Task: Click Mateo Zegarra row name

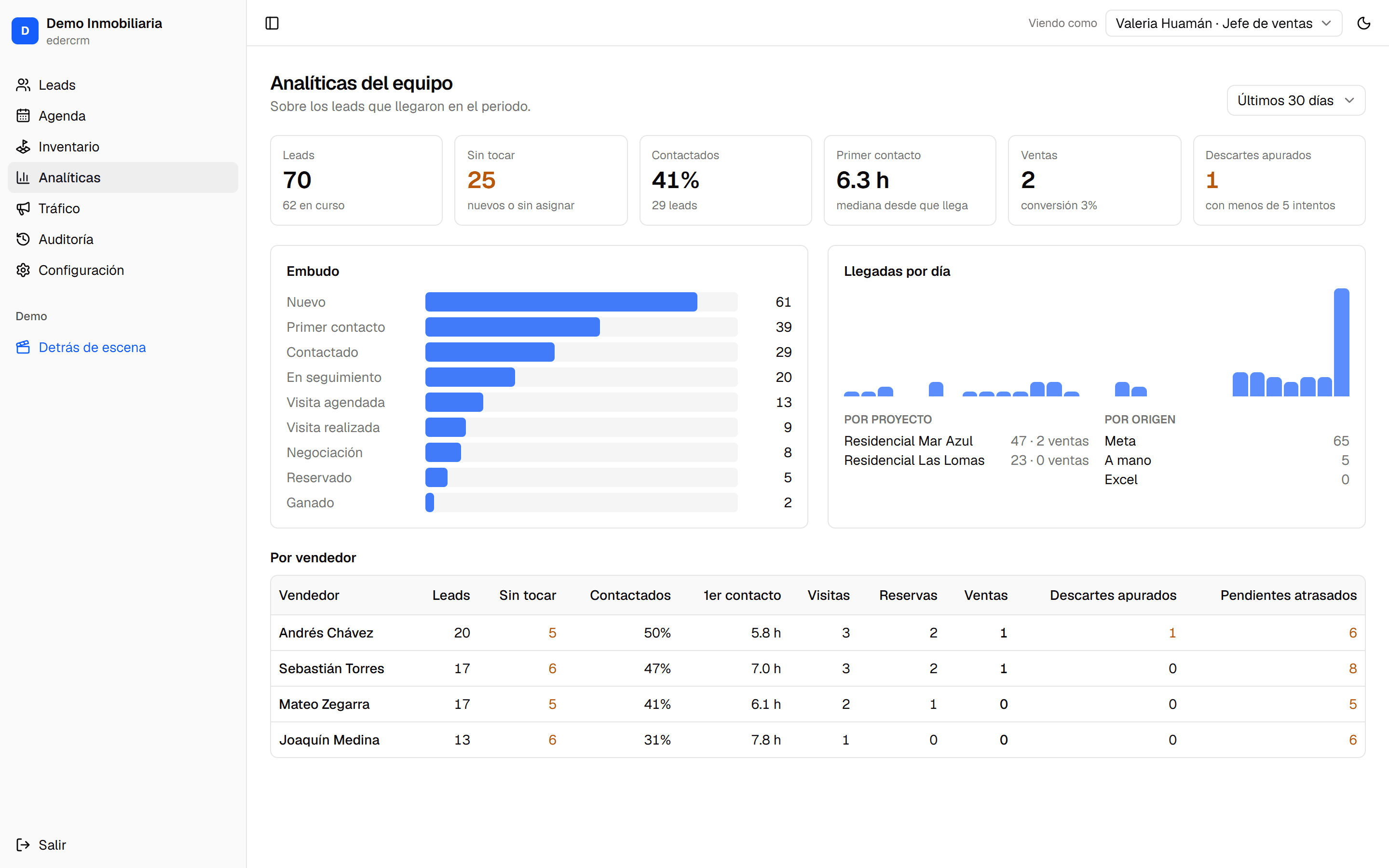Action: pyautogui.click(x=324, y=704)
